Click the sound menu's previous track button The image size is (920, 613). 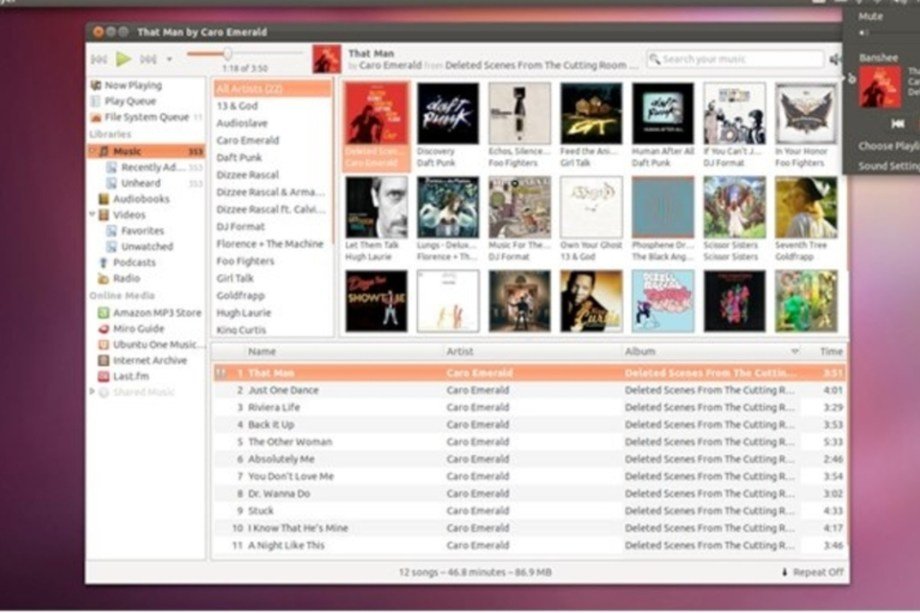[x=897, y=124]
